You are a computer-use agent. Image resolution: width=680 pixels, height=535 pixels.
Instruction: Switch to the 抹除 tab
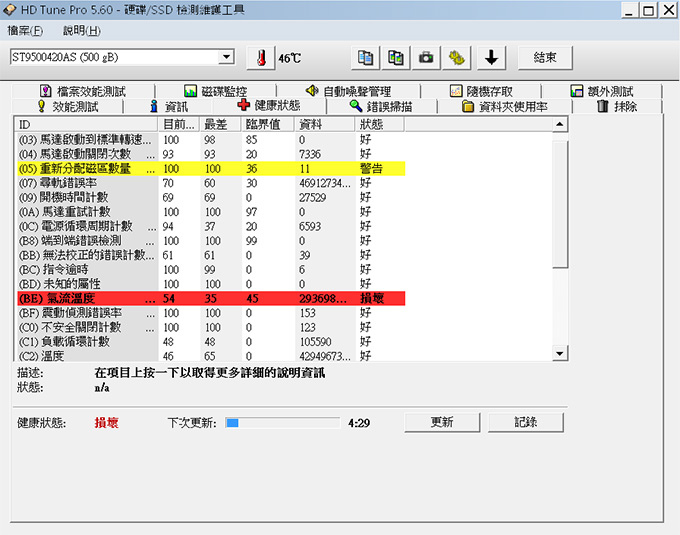coord(617,106)
